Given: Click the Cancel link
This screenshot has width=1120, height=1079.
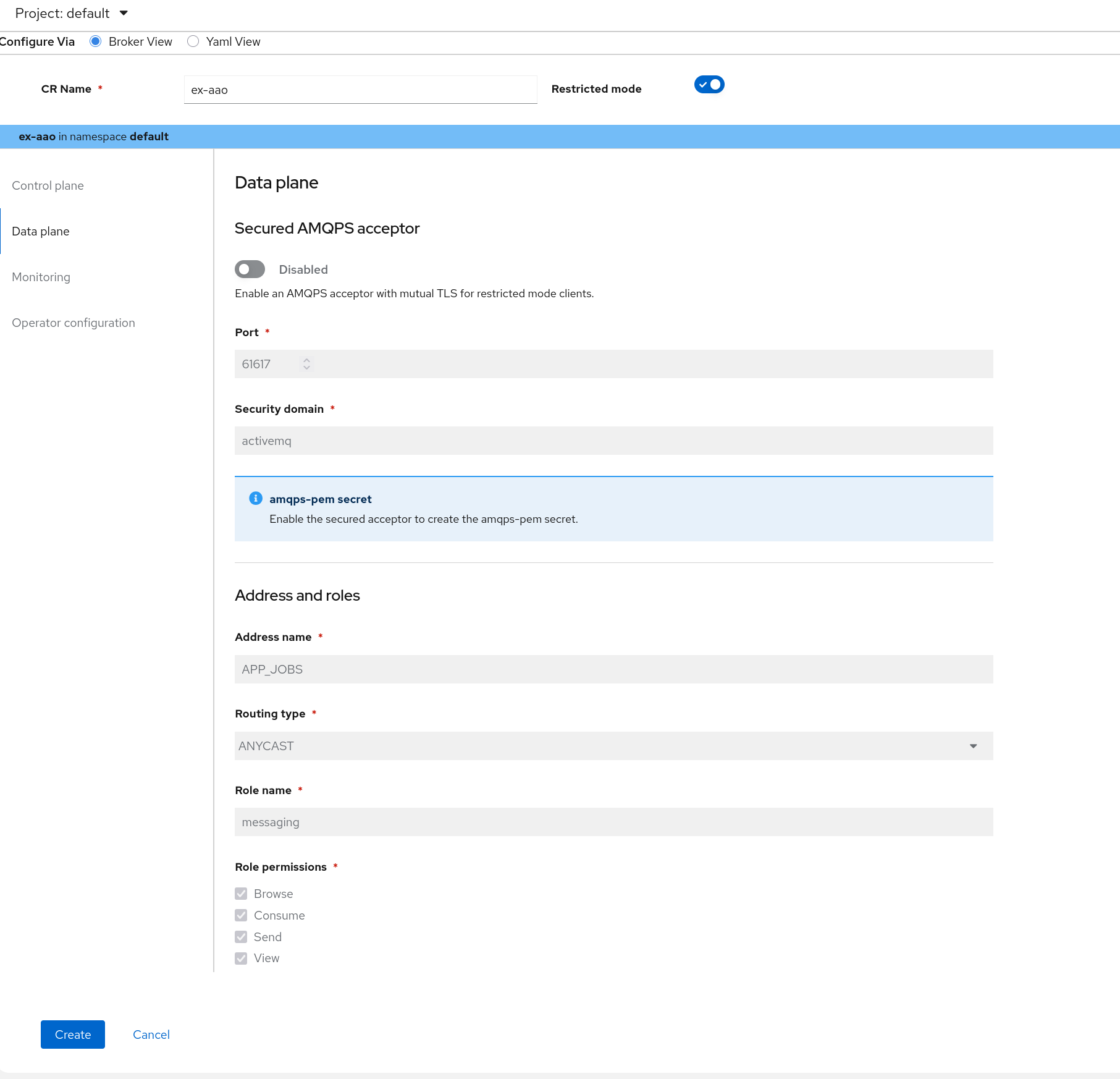Looking at the screenshot, I should coord(151,1035).
